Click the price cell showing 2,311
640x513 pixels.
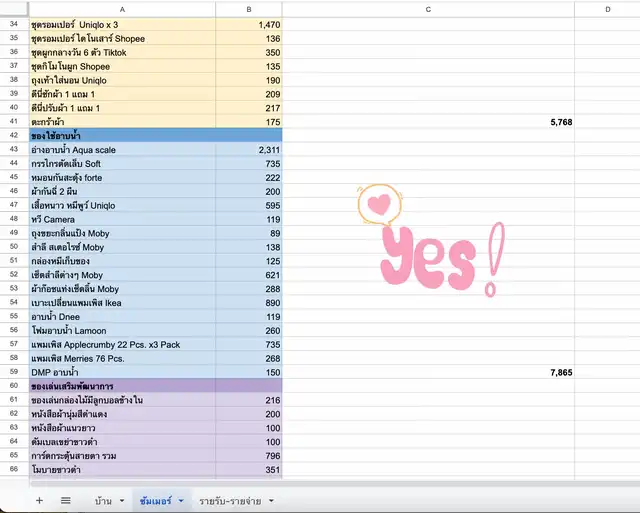click(248, 150)
